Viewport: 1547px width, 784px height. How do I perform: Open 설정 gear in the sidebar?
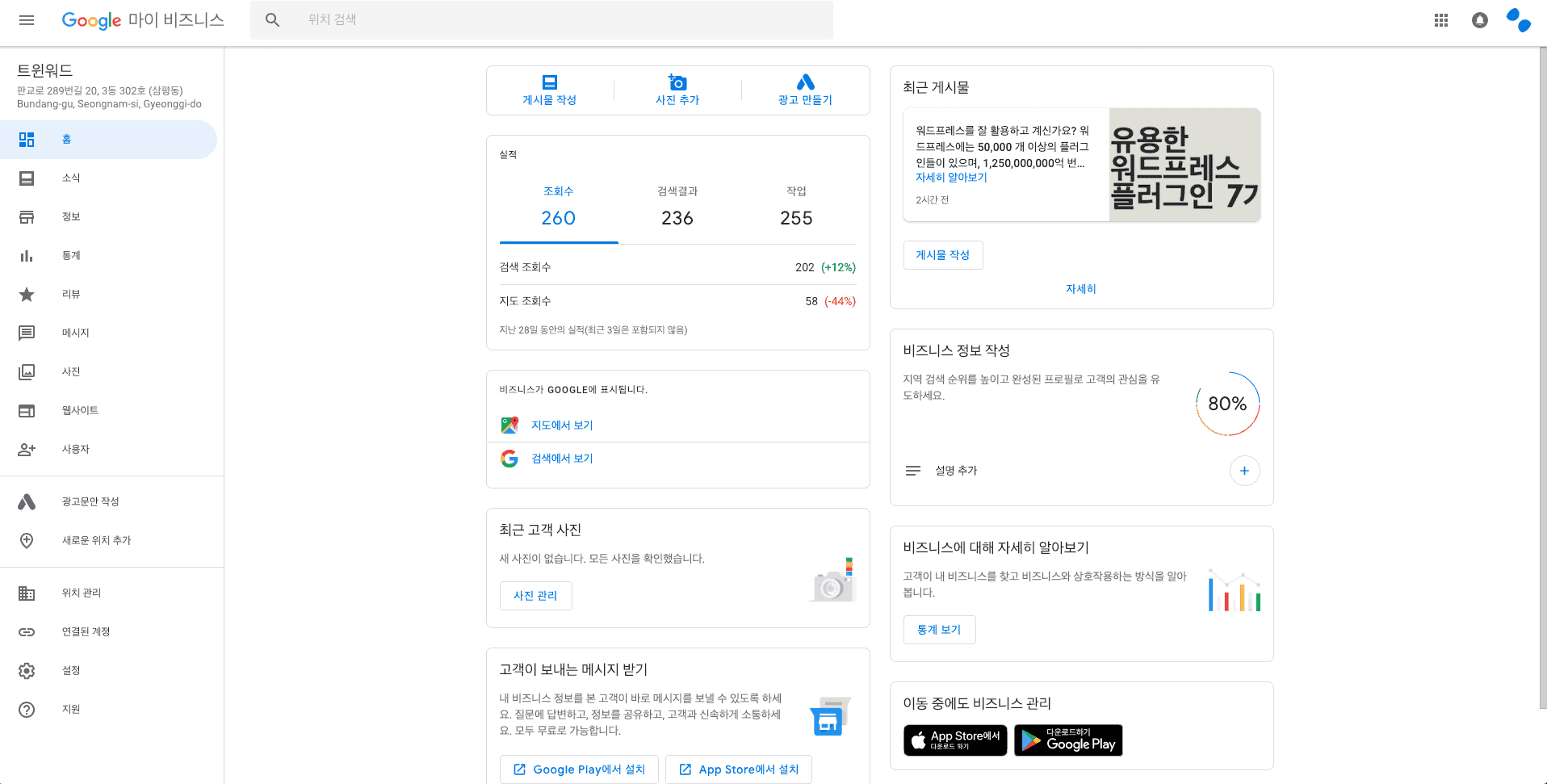(27, 670)
